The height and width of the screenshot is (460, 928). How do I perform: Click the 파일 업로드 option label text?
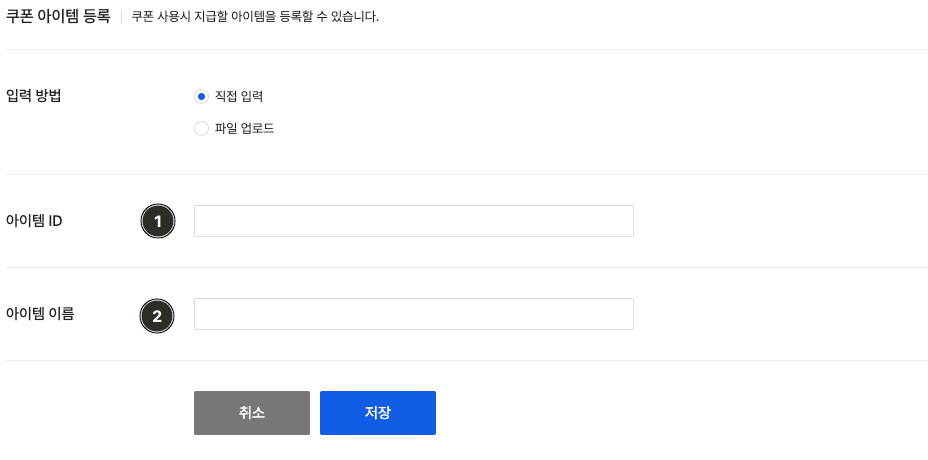click(244, 128)
